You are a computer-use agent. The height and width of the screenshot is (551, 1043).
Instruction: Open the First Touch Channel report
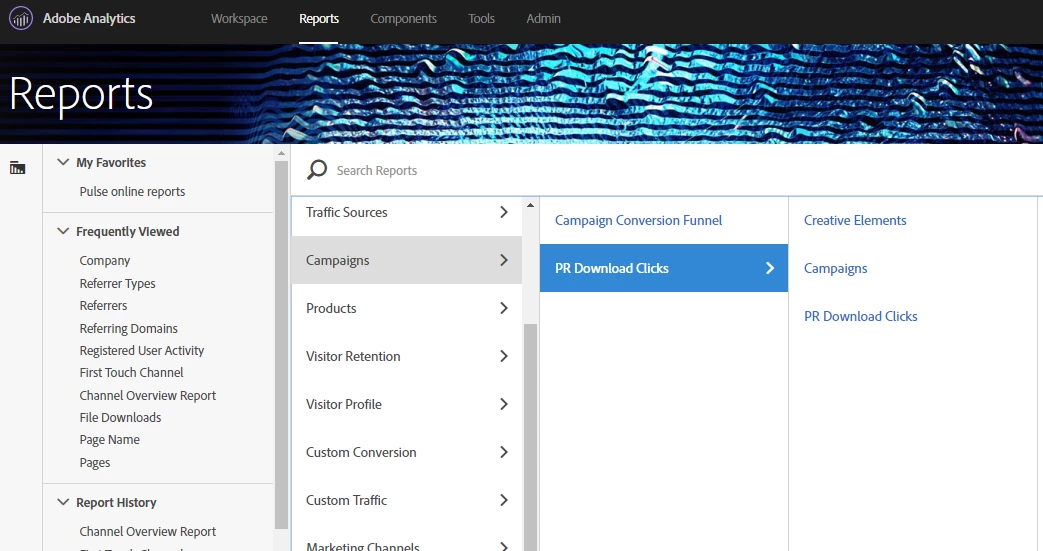[x=131, y=373]
